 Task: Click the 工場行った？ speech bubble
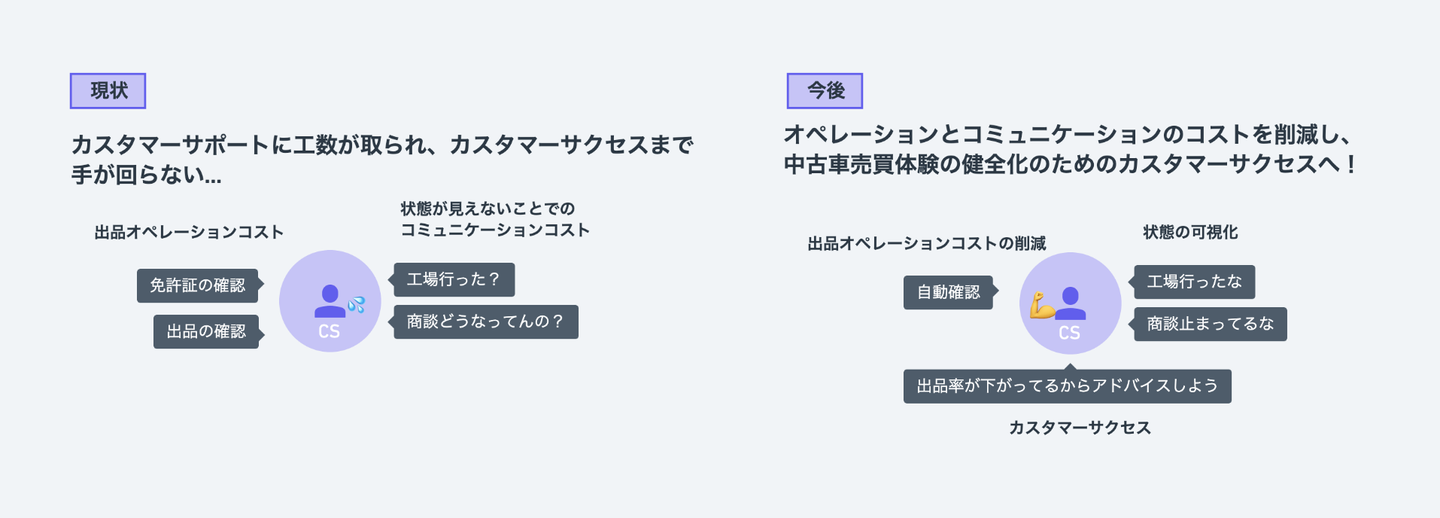pos(454,280)
